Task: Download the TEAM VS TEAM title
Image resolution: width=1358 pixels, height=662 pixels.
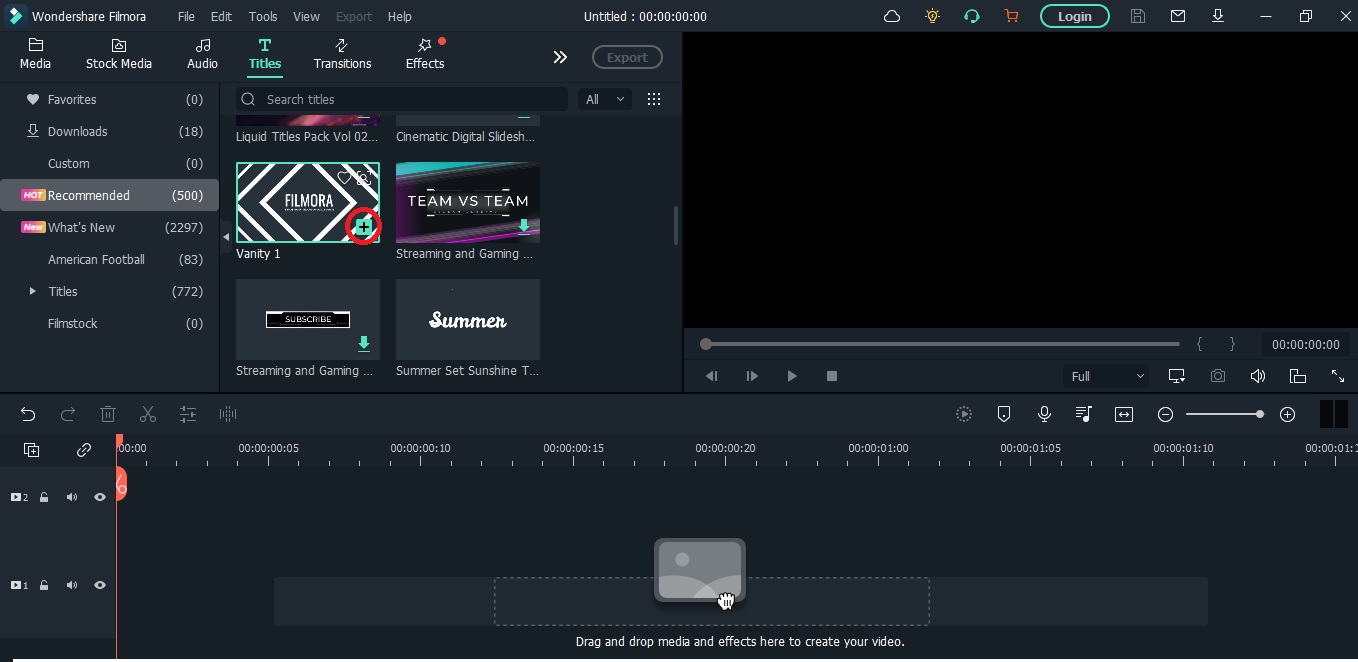Action: (524, 226)
